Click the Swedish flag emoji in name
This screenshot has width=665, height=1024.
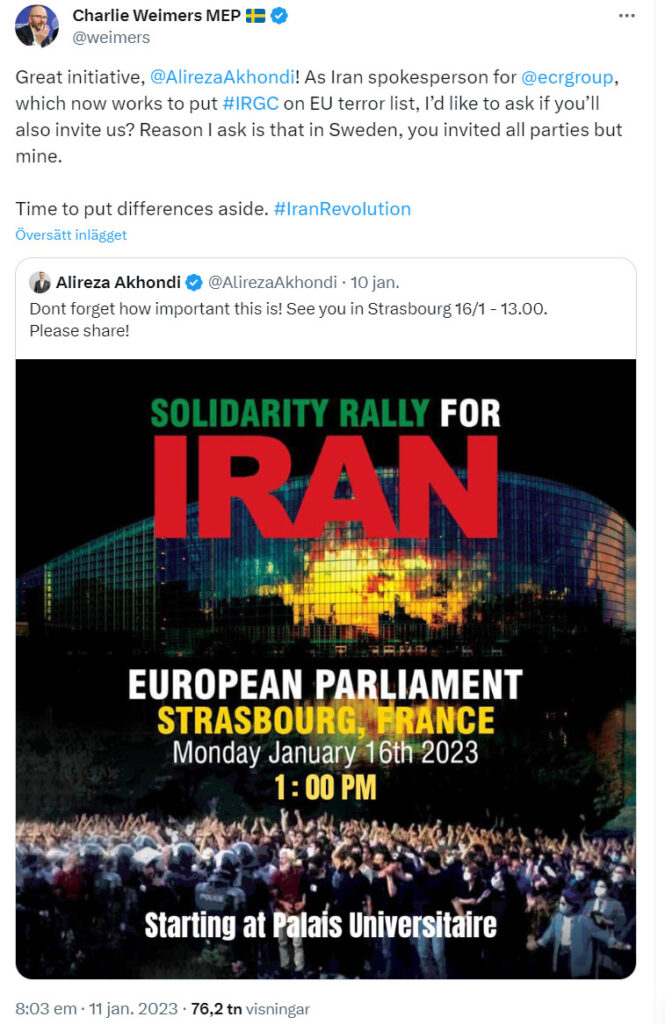click(255, 16)
